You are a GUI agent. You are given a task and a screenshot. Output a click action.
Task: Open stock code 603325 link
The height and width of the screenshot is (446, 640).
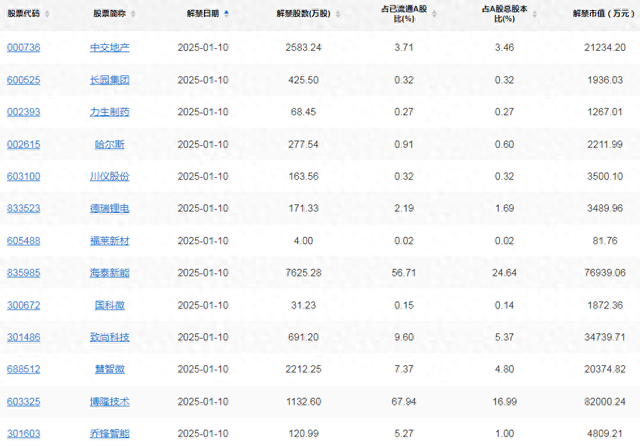(24, 402)
